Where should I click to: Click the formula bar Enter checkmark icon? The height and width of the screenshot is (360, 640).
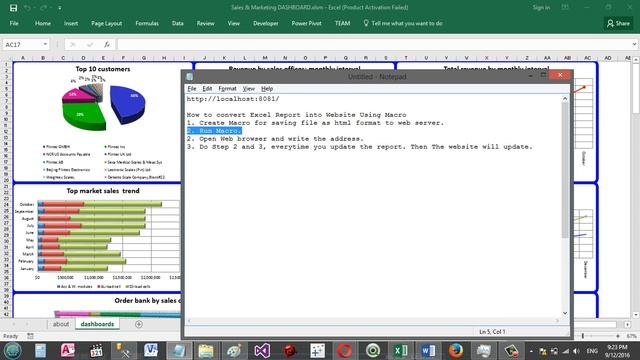[90, 44]
